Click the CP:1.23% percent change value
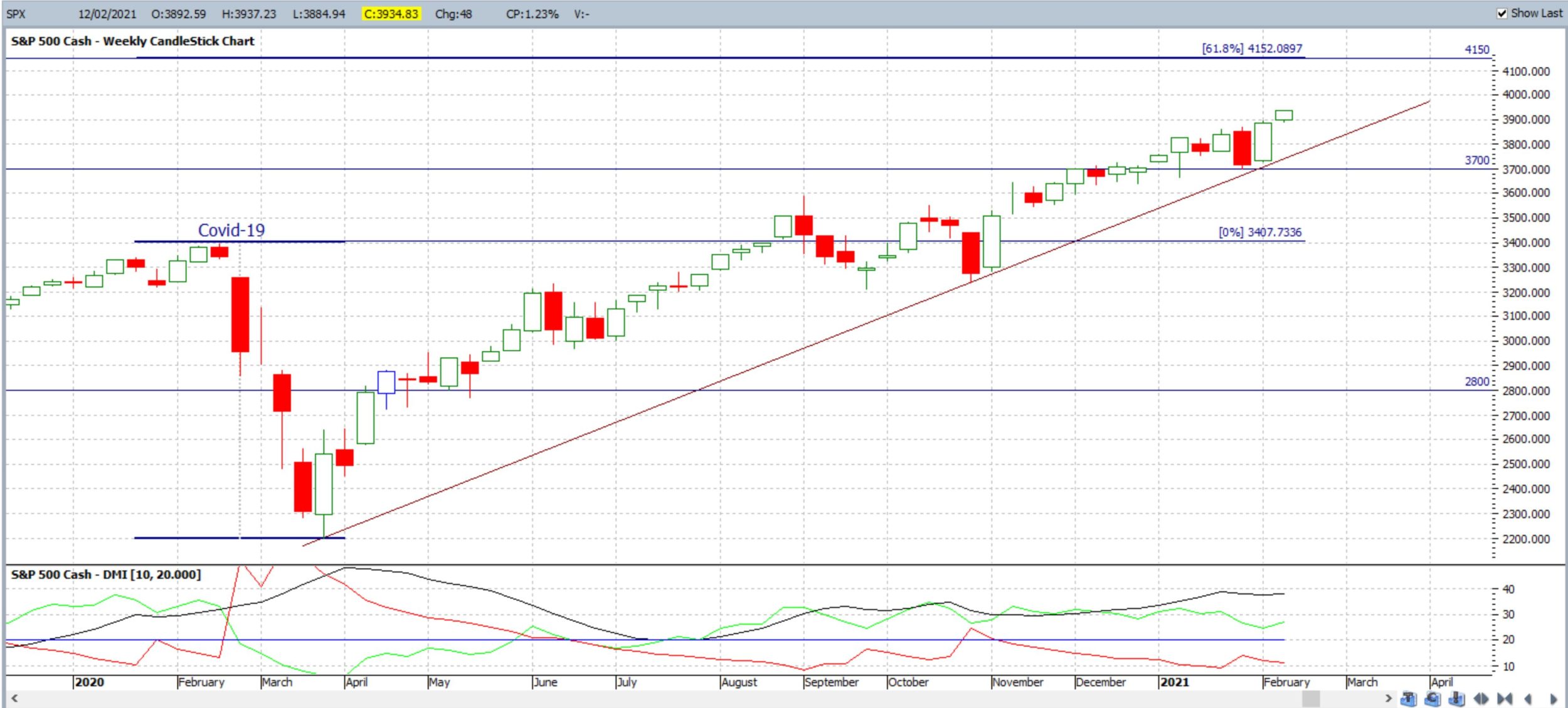Image resolution: width=1568 pixels, height=708 pixels. click(x=532, y=14)
